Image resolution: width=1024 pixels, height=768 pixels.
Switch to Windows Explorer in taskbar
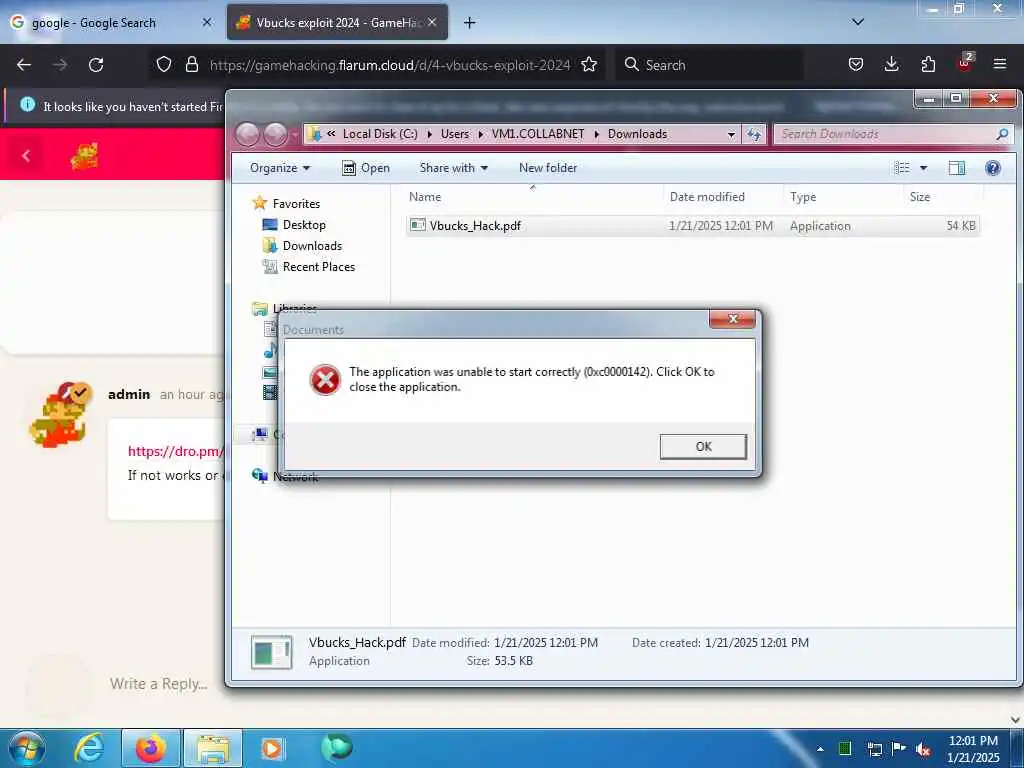click(x=213, y=748)
